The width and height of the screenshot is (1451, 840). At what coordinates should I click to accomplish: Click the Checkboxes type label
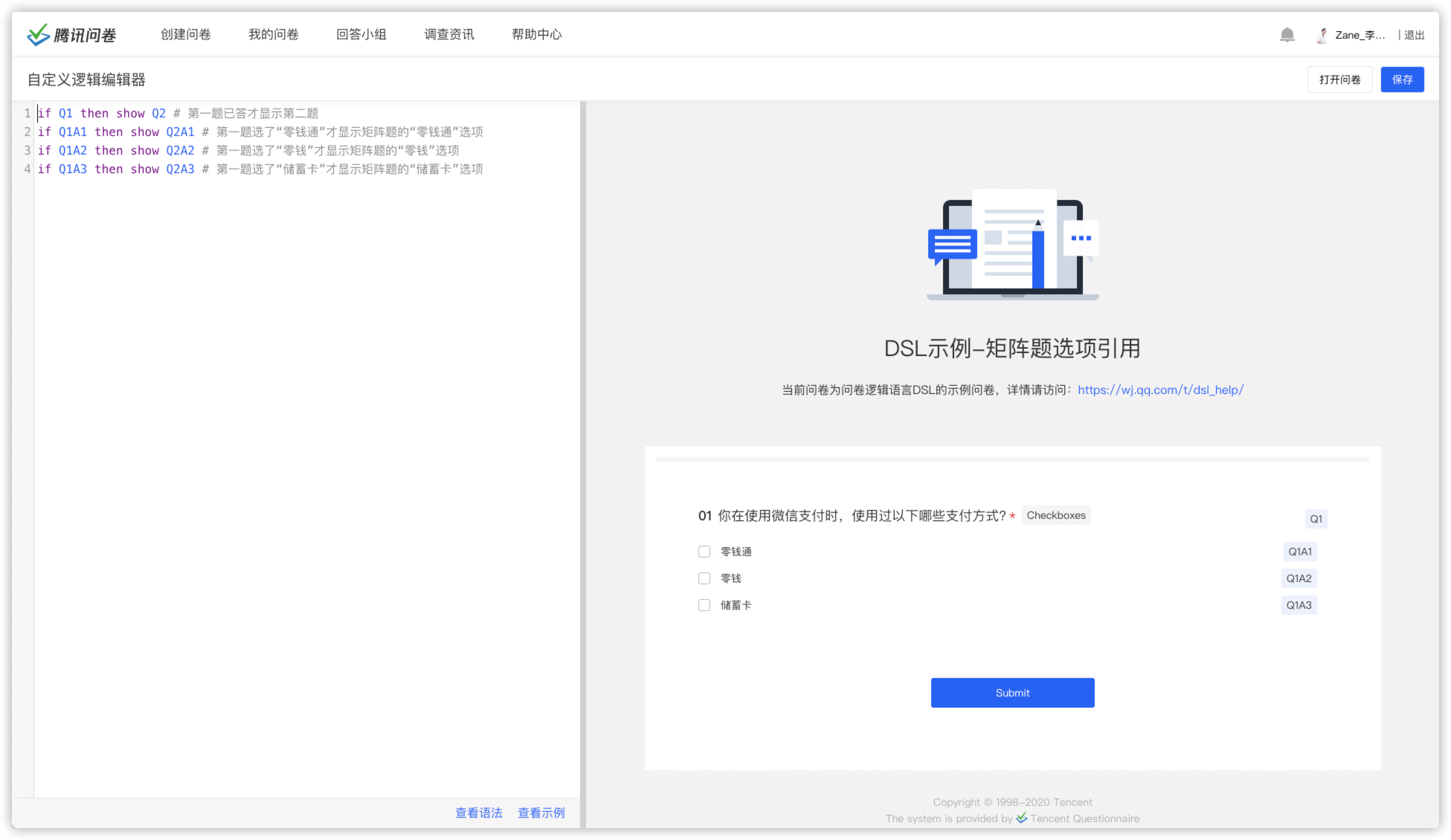(x=1056, y=516)
